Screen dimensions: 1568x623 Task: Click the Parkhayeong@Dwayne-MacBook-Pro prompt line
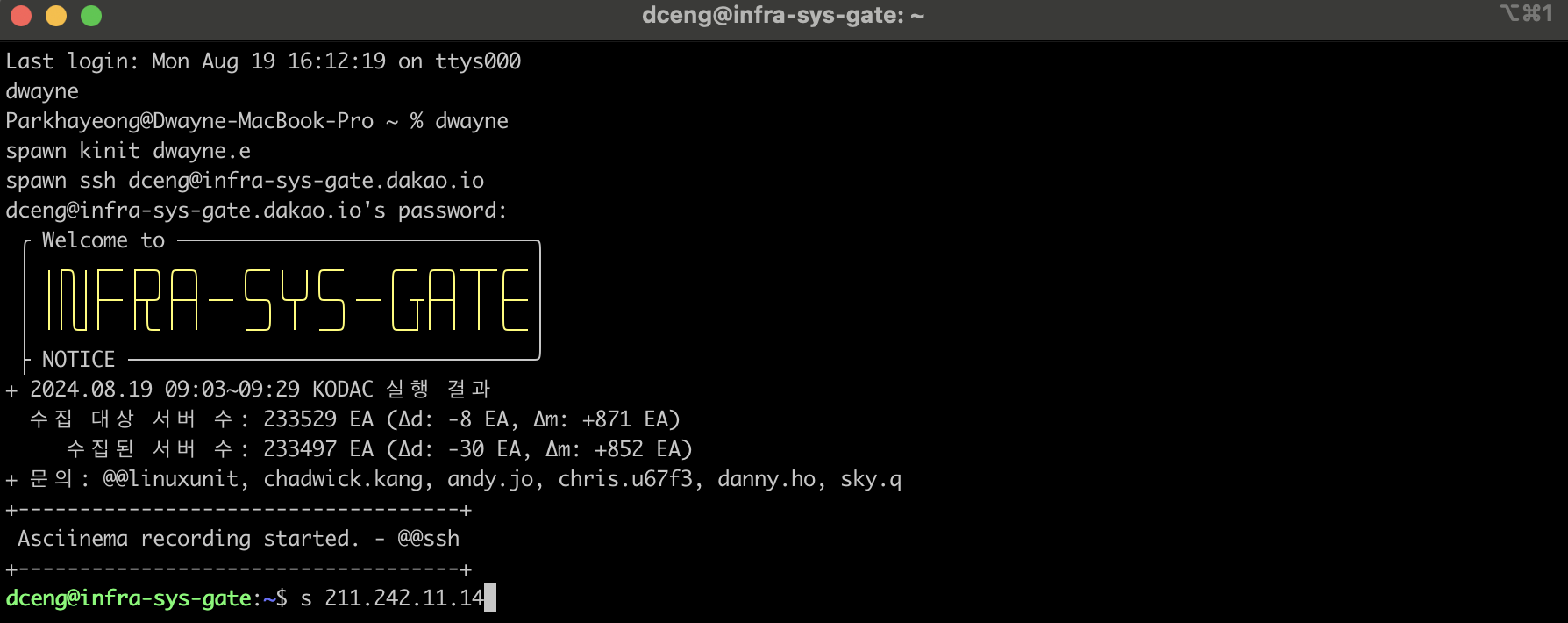tap(257, 121)
